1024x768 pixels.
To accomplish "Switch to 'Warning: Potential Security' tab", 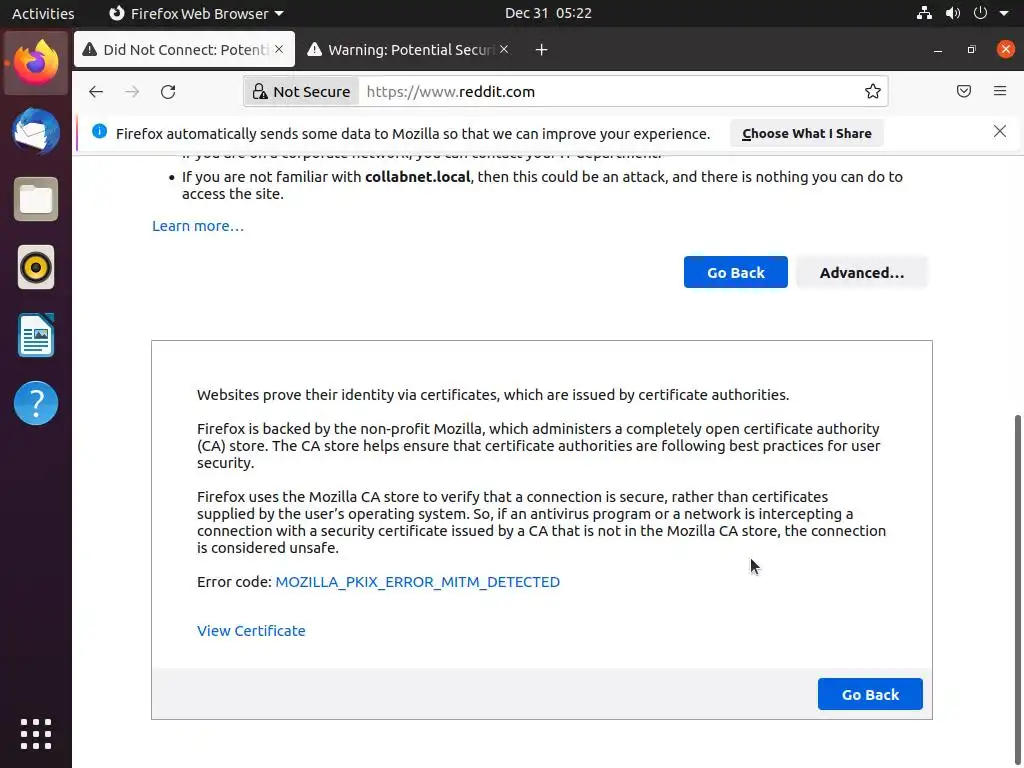I will [x=409, y=50].
